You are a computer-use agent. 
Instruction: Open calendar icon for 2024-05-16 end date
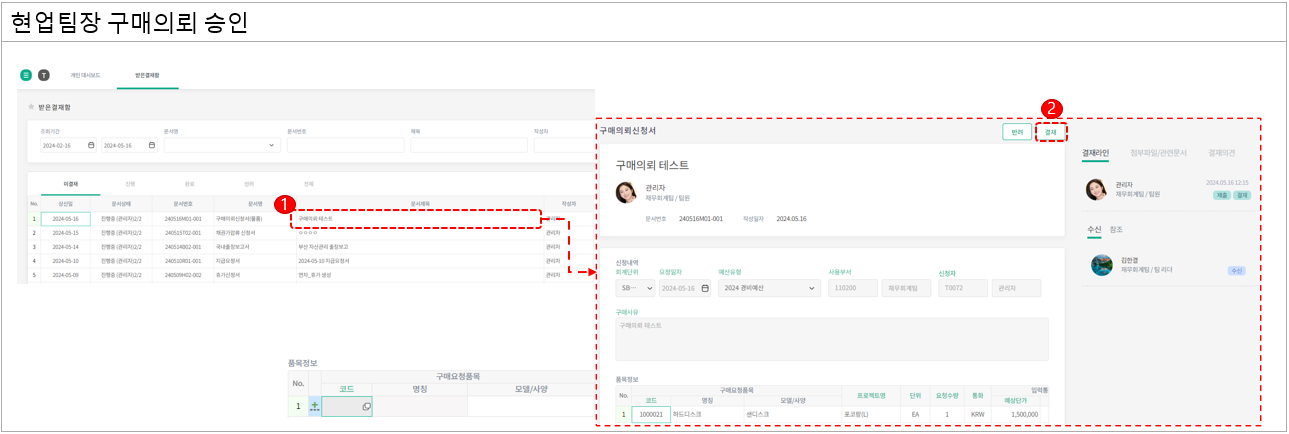pos(151,145)
